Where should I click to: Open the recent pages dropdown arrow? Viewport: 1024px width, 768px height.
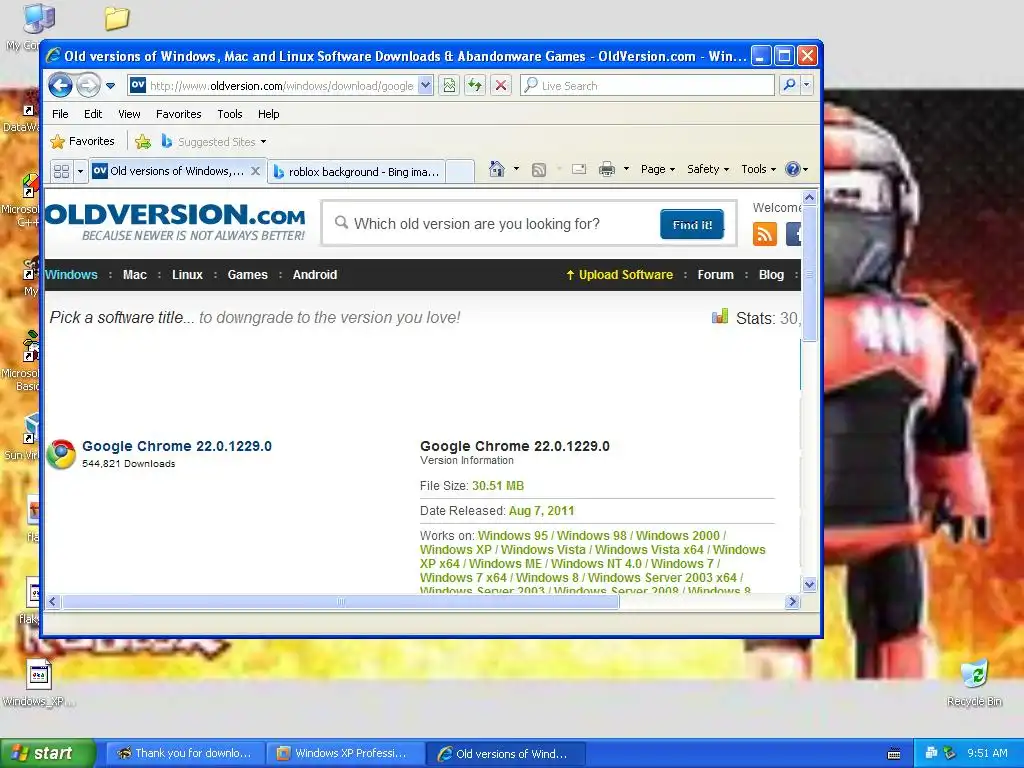click(110, 86)
